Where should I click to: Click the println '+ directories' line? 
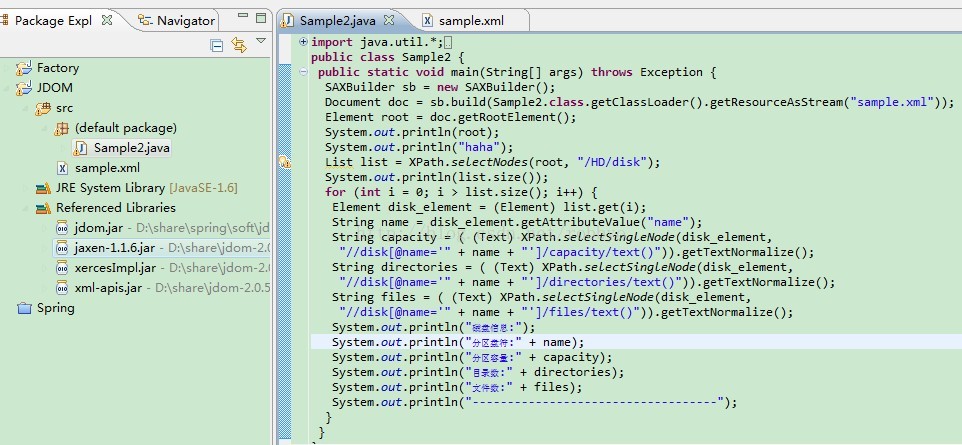478,372
